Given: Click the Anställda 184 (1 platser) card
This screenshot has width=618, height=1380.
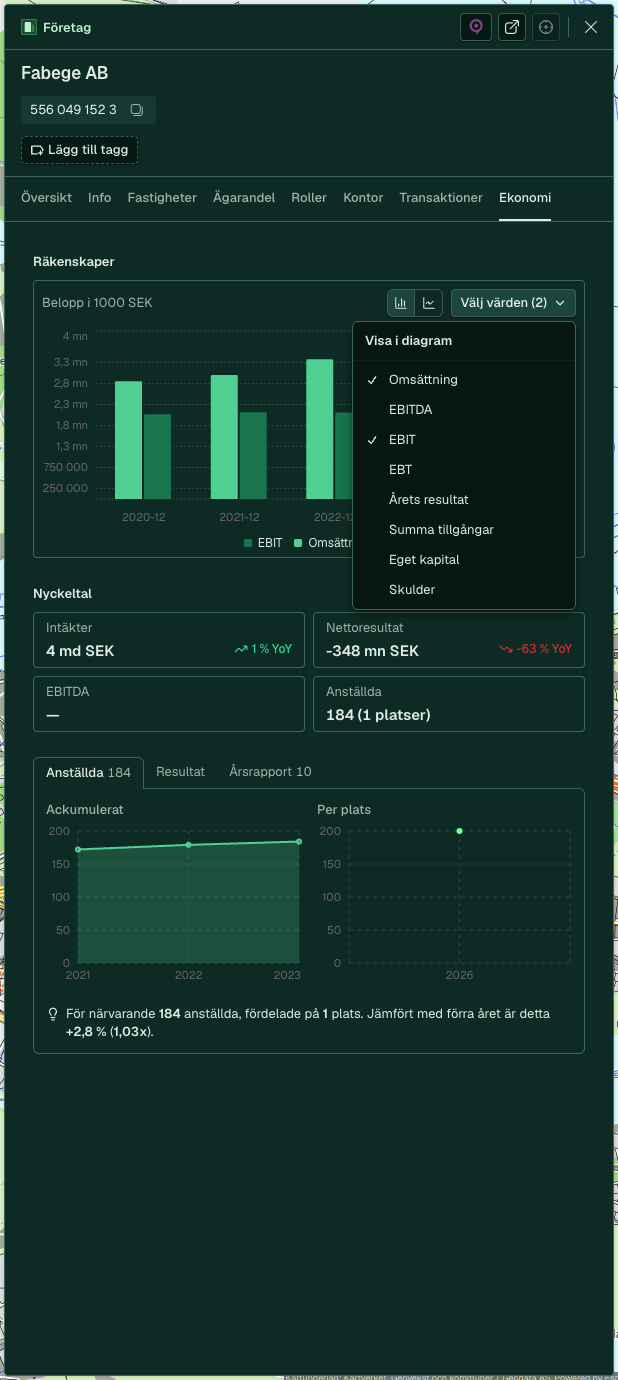Looking at the screenshot, I should [449, 704].
